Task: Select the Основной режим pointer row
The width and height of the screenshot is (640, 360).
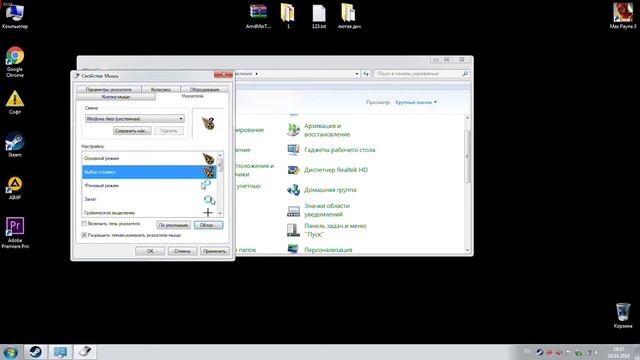Action: point(149,158)
